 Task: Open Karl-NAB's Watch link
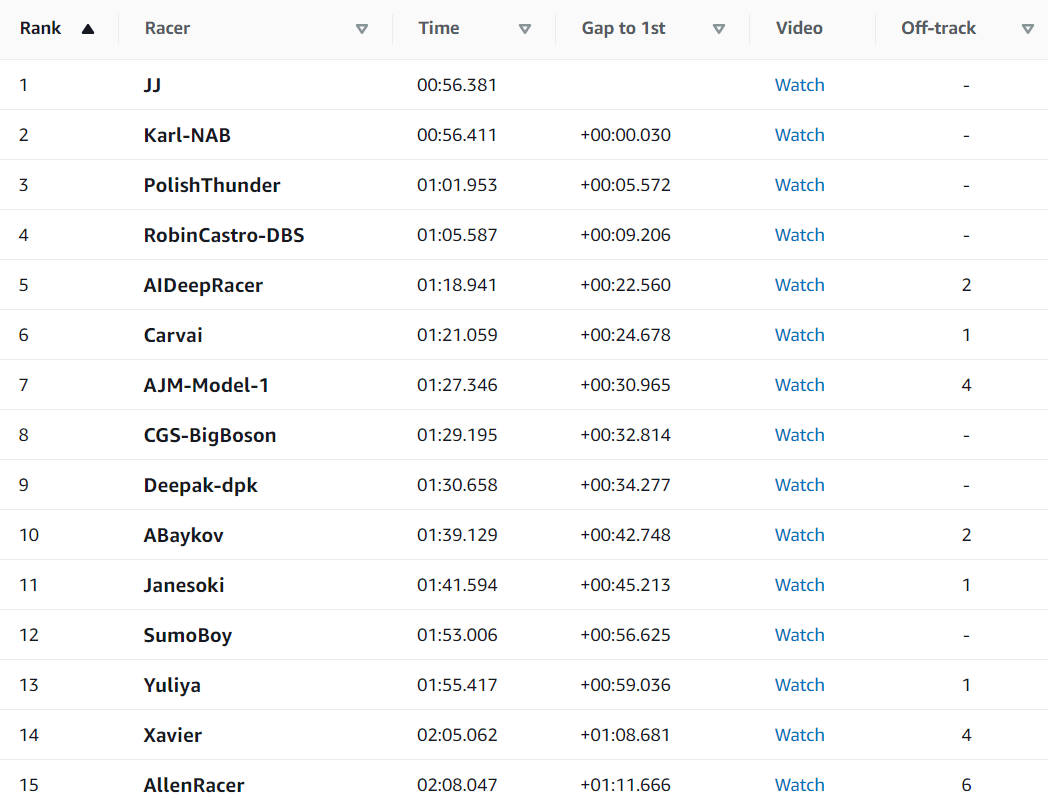pos(799,135)
